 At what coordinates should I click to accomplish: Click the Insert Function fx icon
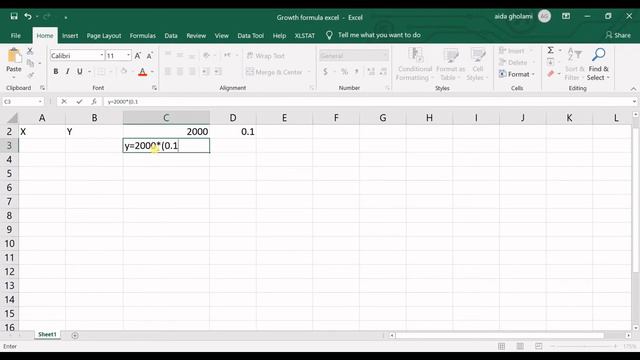click(94, 102)
